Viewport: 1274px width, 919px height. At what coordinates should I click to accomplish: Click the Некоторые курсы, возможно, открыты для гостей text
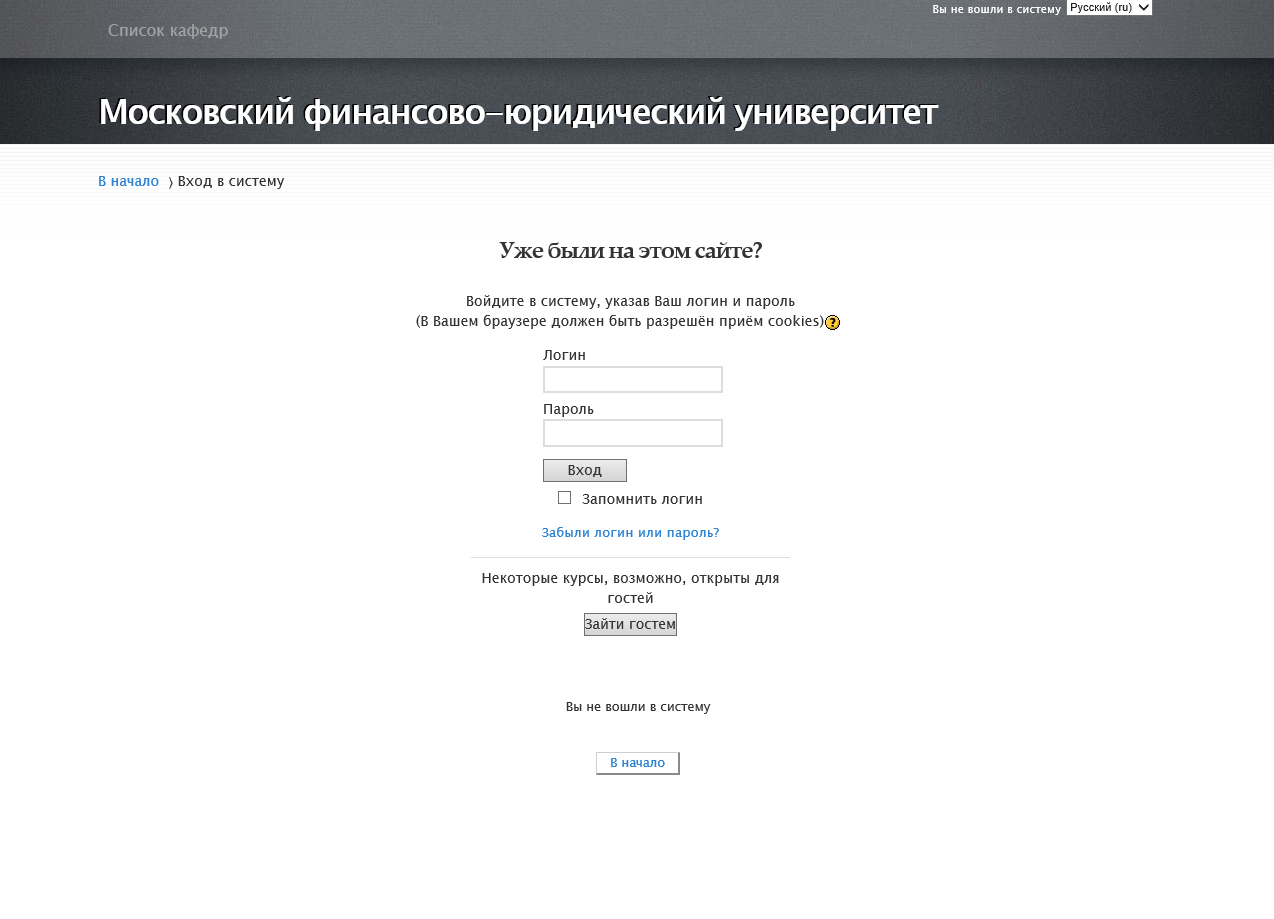630,588
